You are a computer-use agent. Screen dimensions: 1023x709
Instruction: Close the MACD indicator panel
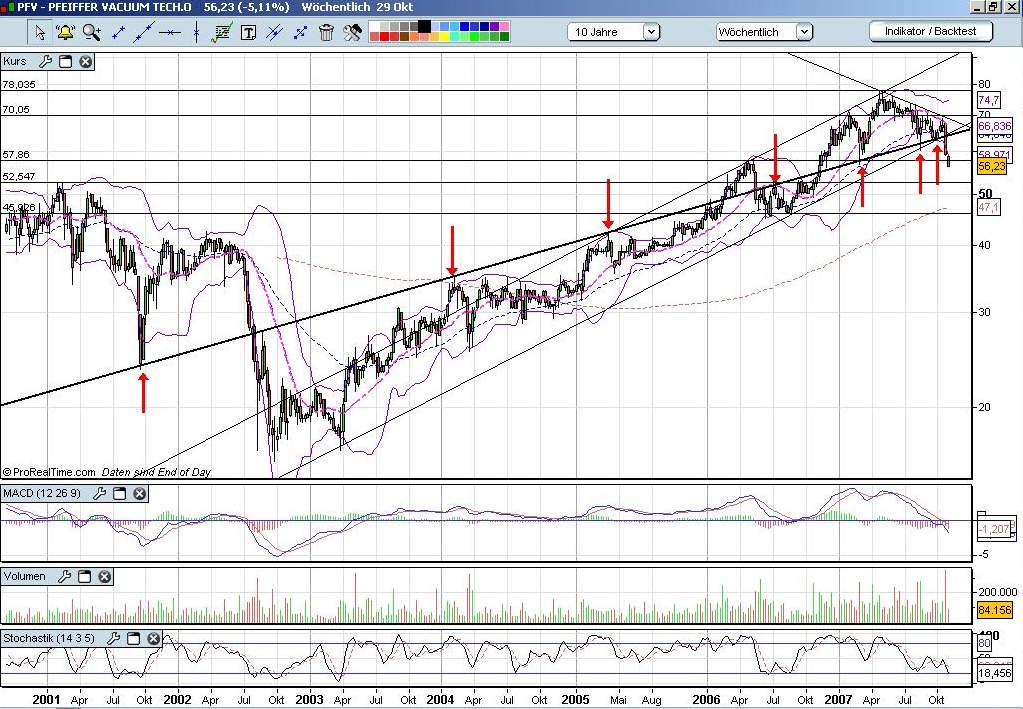(x=140, y=493)
